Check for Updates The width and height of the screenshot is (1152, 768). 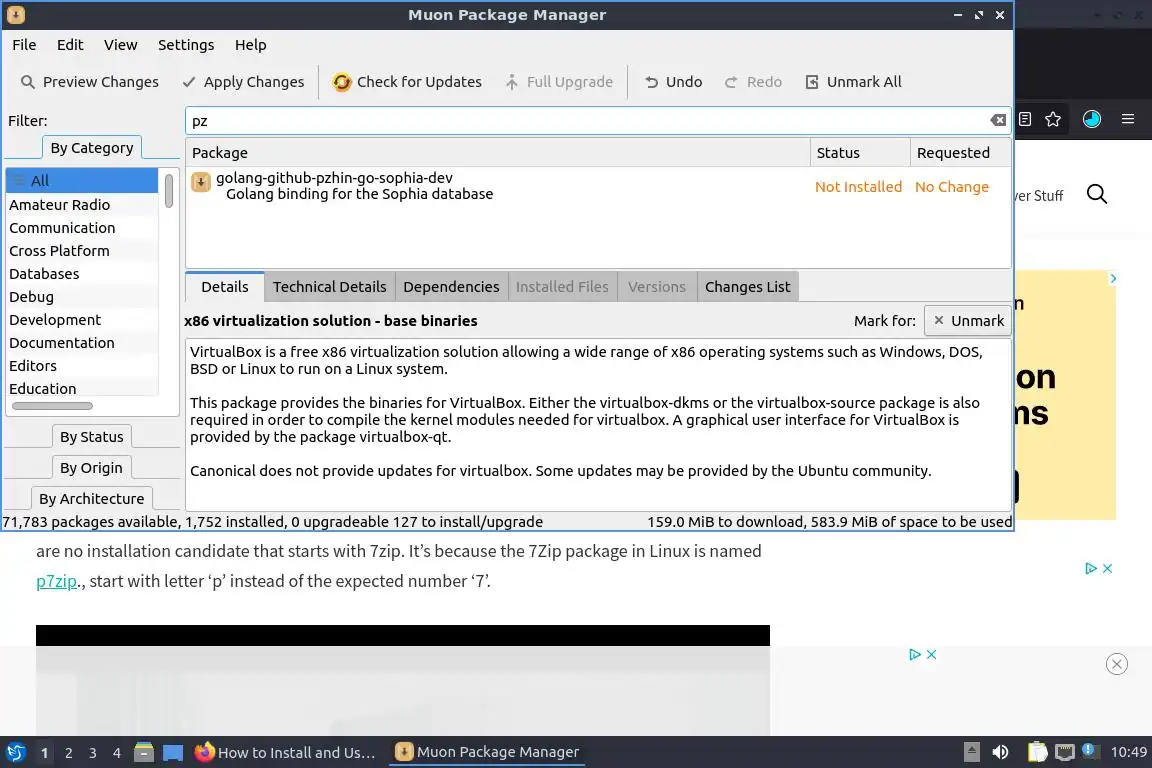[407, 82]
